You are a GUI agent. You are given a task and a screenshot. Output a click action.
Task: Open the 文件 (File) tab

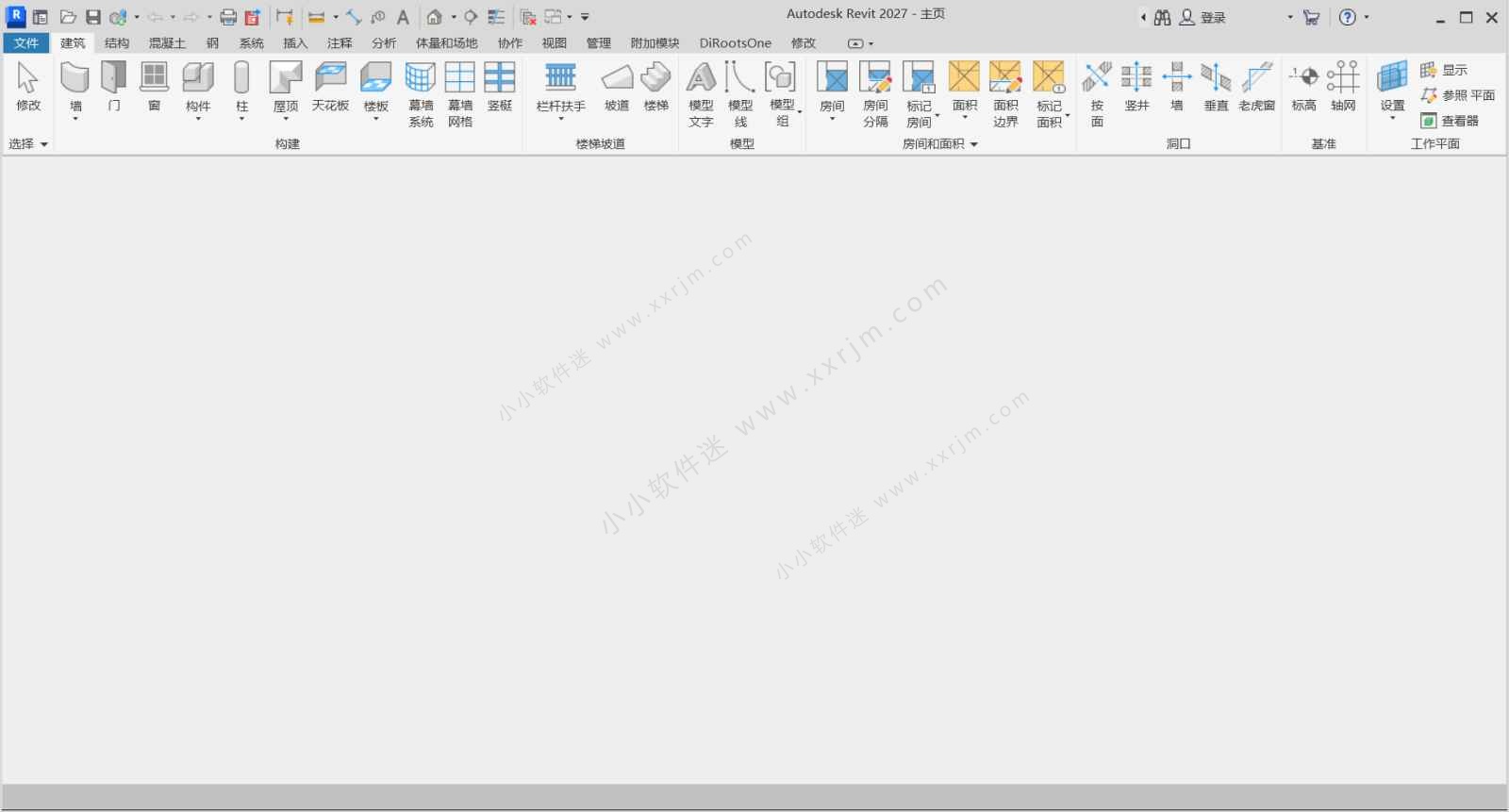point(26,42)
